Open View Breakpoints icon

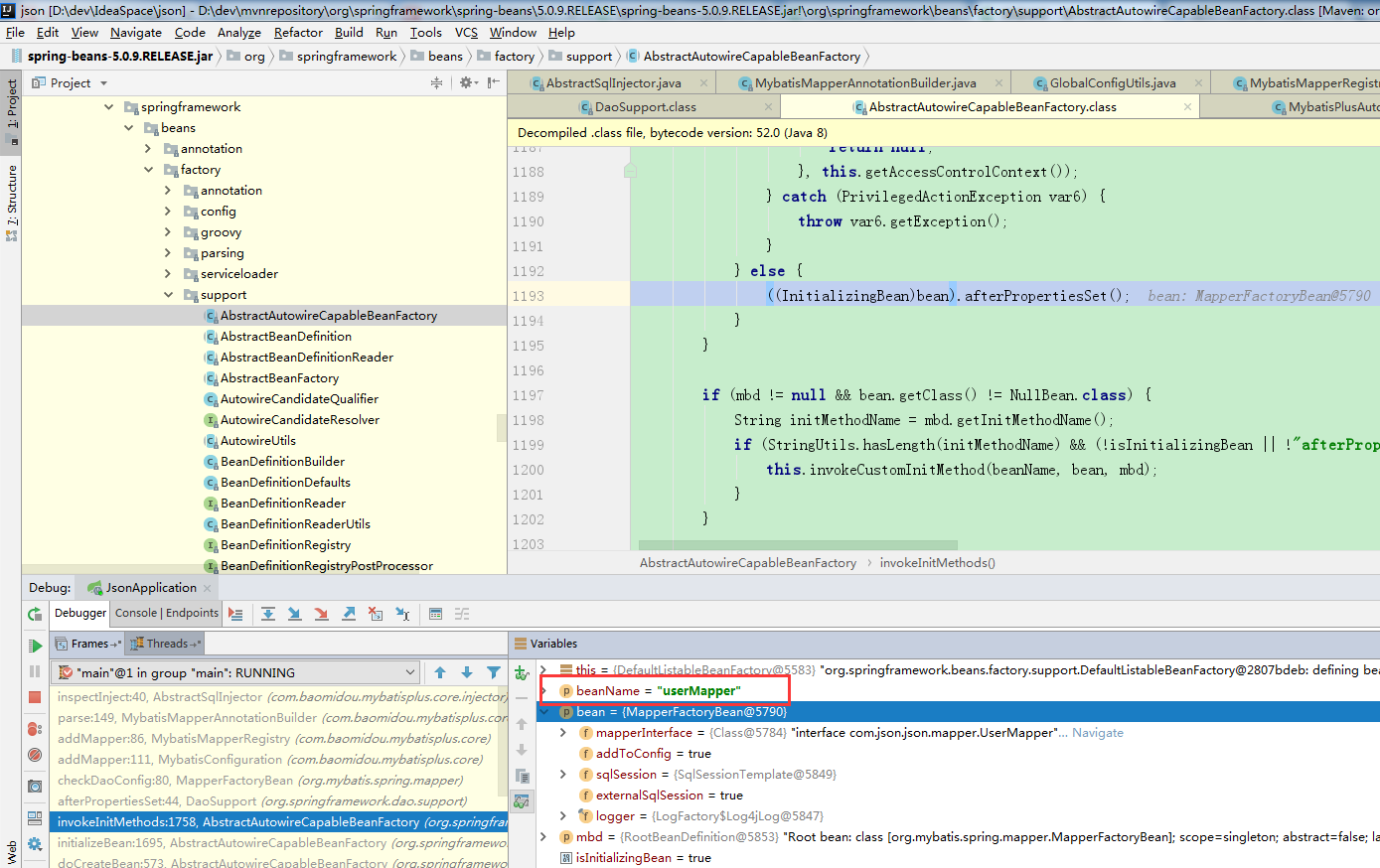click(x=35, y=729)
